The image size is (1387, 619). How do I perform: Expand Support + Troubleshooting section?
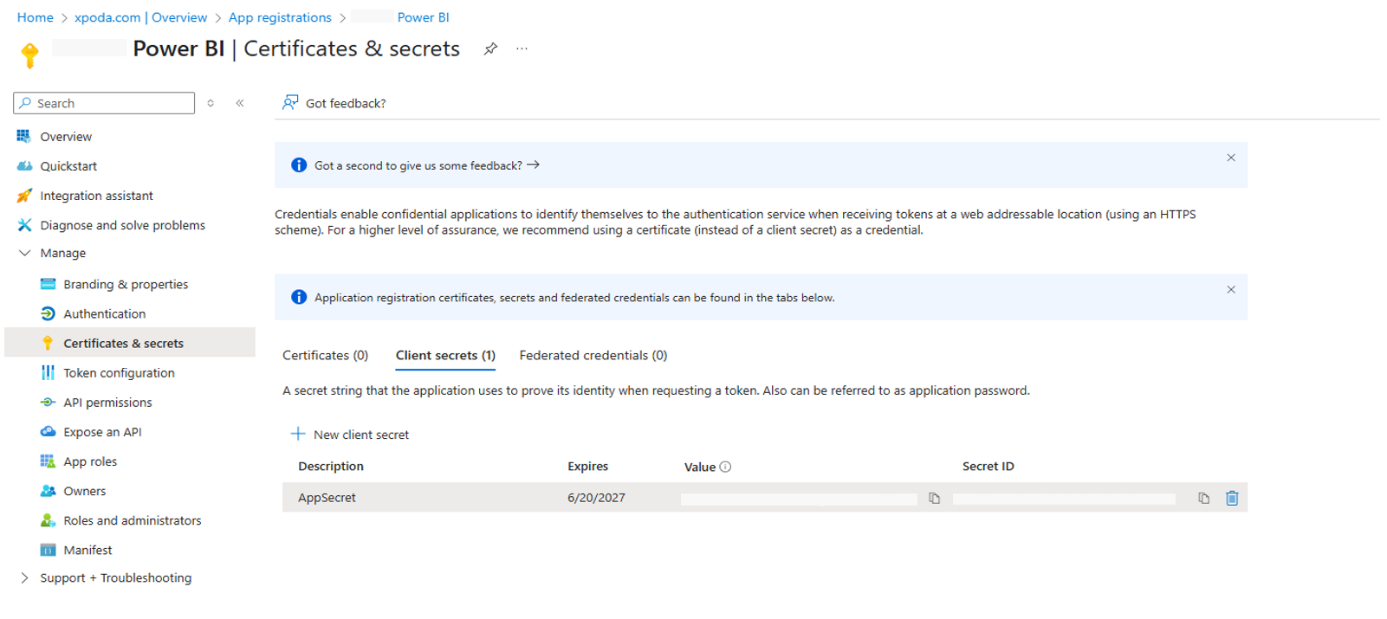click(25, 578)
